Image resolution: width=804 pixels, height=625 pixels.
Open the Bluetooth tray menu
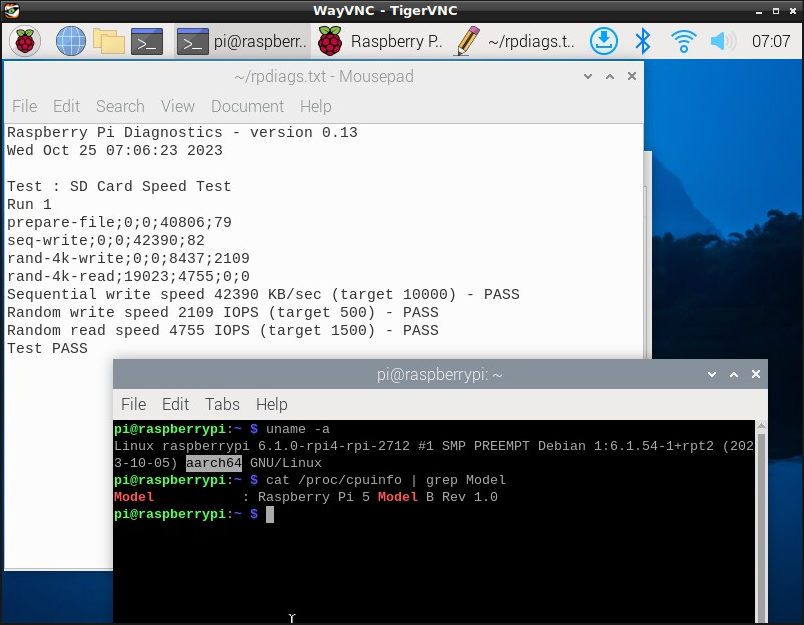(x=642, y=41)
